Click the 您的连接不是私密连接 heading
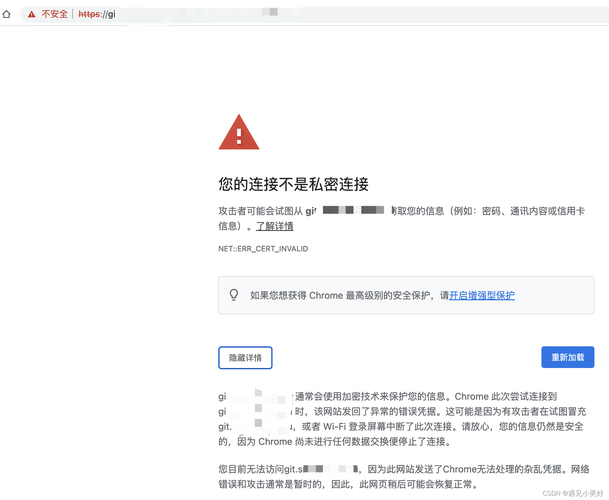 (x=293, y=184)
